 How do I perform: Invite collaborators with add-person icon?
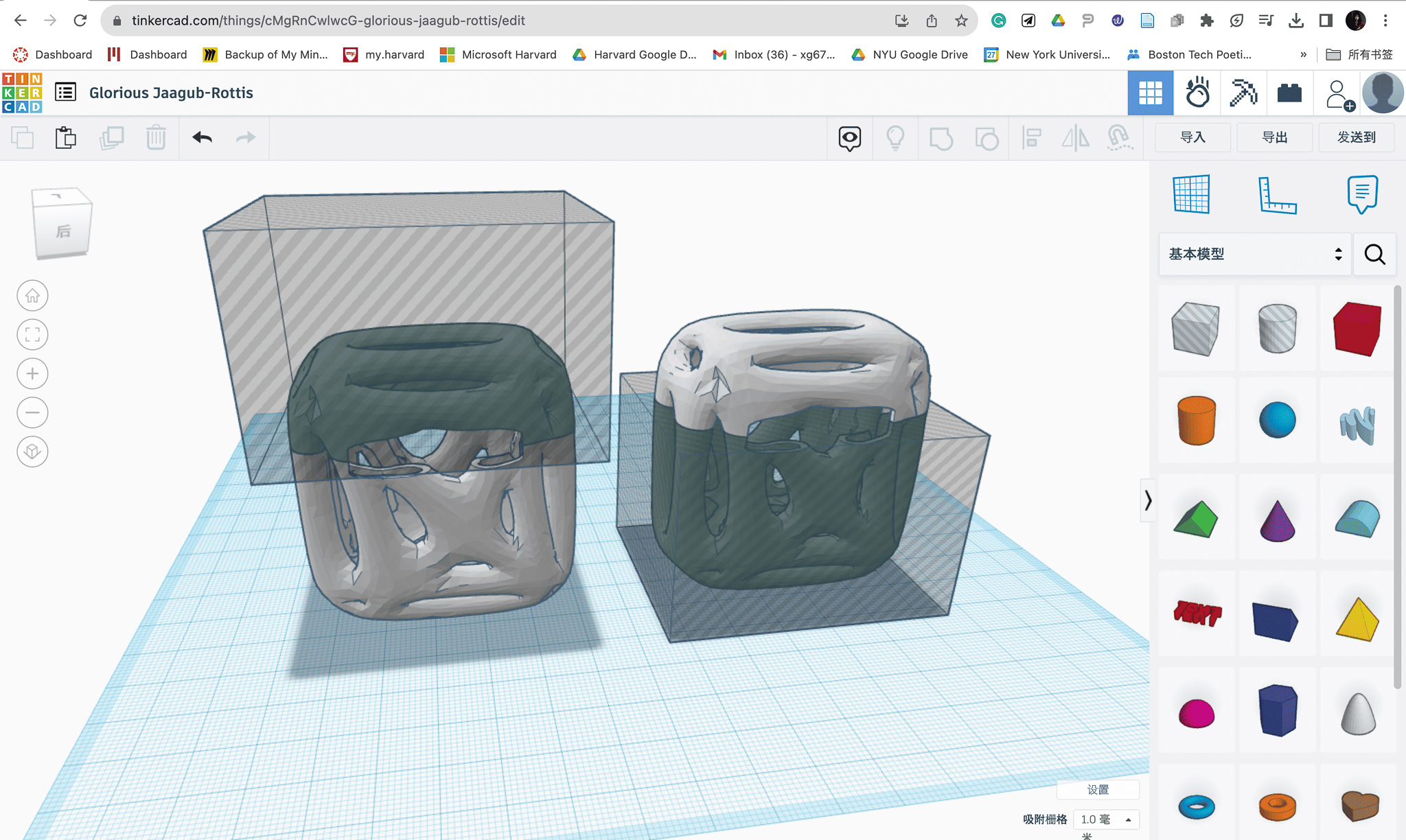(1339, 95)
